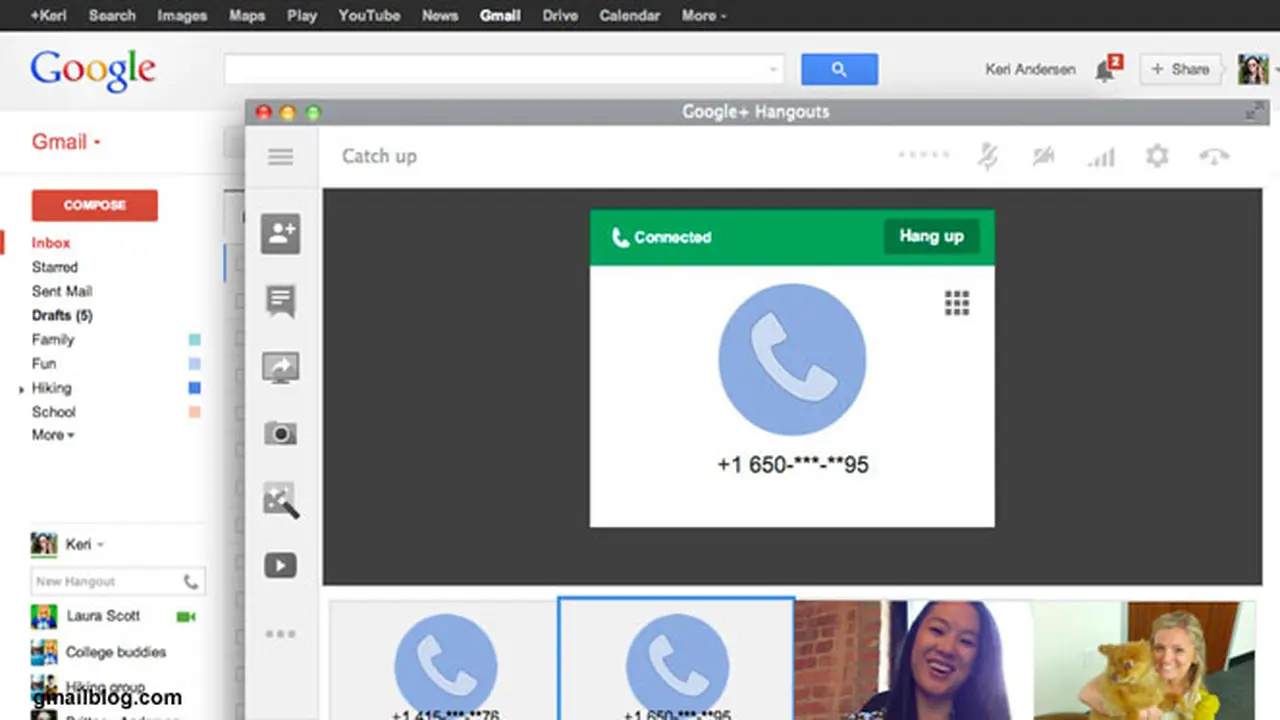
Task: Open Calendar in the Google bar
Action: [x=629, y=15]
